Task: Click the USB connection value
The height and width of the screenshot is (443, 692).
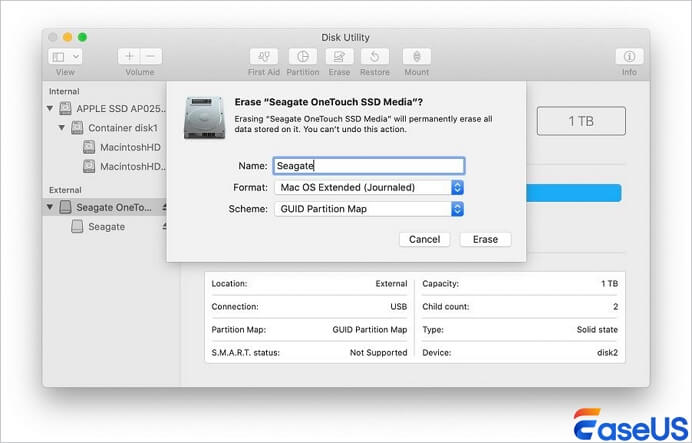Action: [399, 307]
